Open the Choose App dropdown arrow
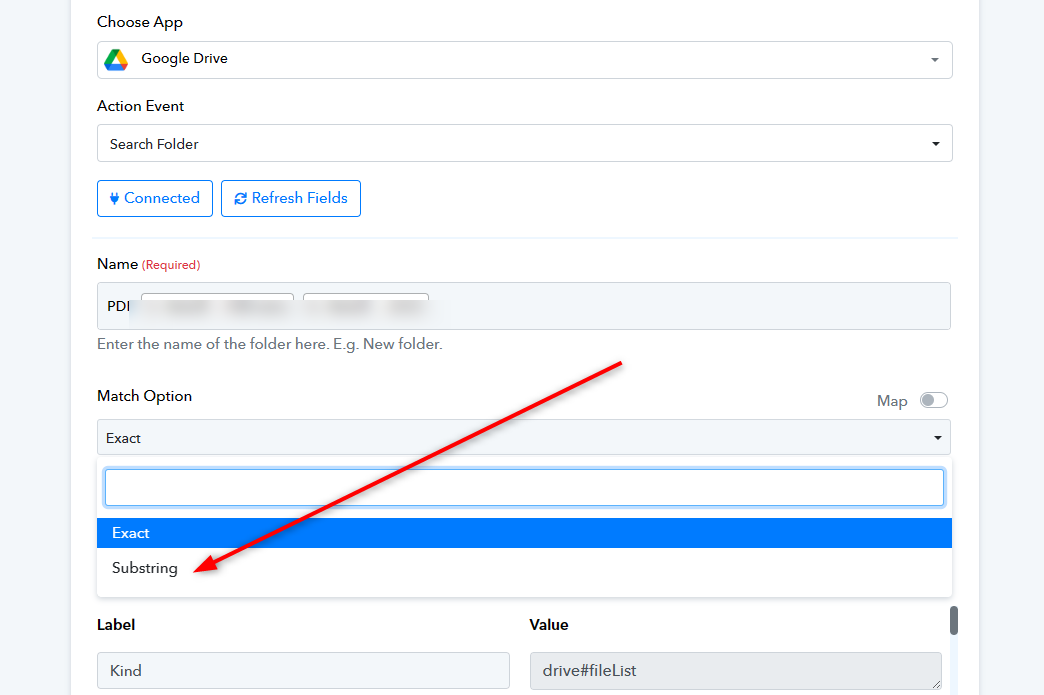Viewport: 1044px width, 695px height. tap(935, 60)
